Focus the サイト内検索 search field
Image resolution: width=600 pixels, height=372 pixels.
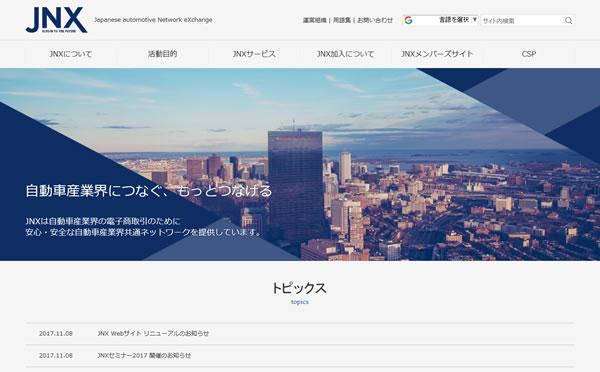click(x=523, y=21)
